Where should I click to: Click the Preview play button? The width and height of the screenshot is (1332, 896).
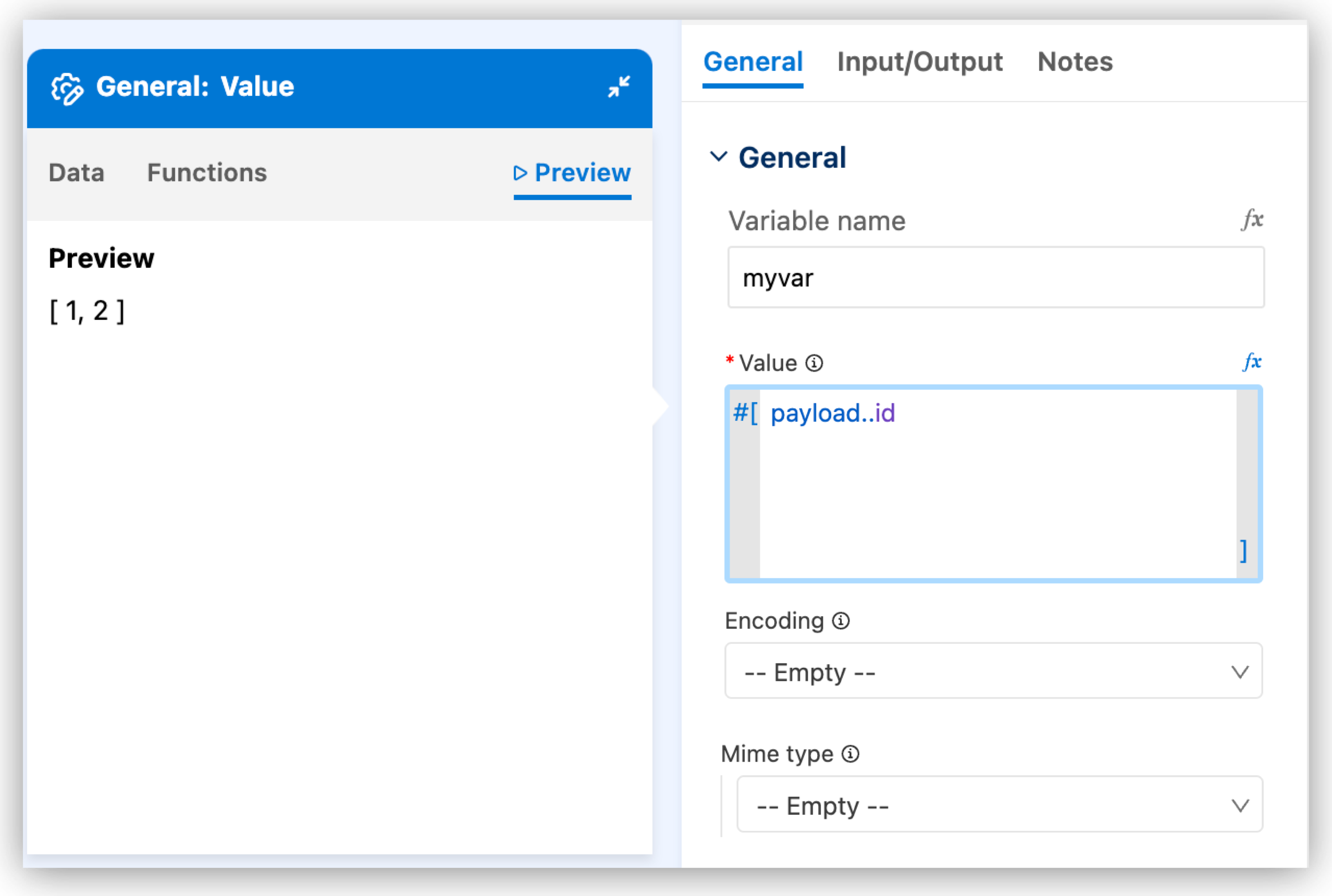click(514, 172)
